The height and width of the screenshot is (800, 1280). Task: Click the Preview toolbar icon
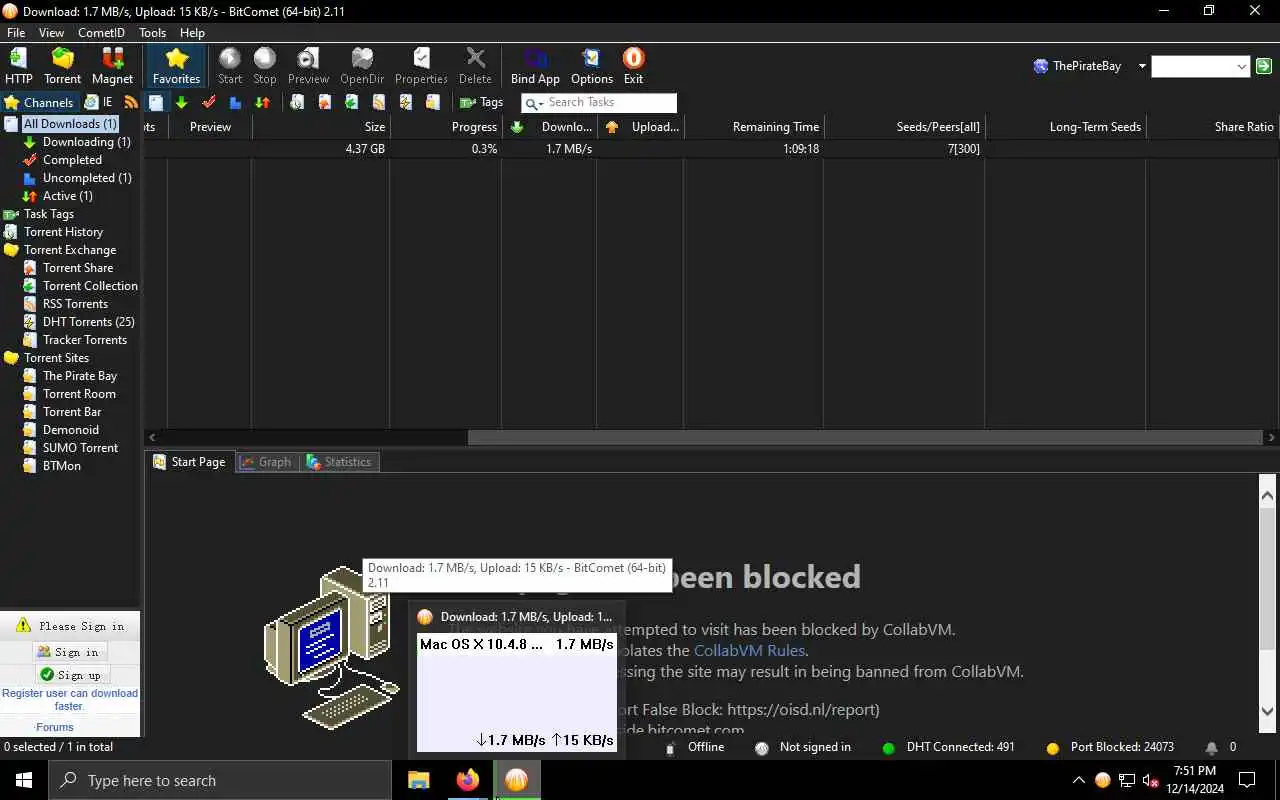[x=308, y=66]
